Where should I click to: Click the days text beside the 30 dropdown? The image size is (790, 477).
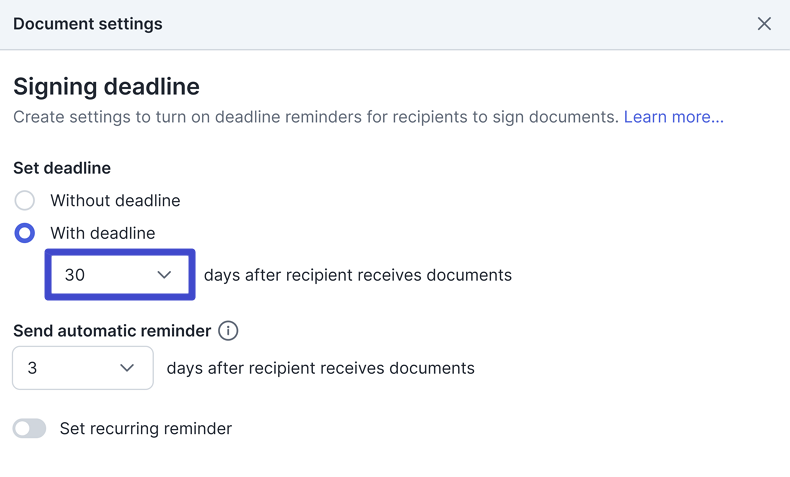tap(357, 275)
